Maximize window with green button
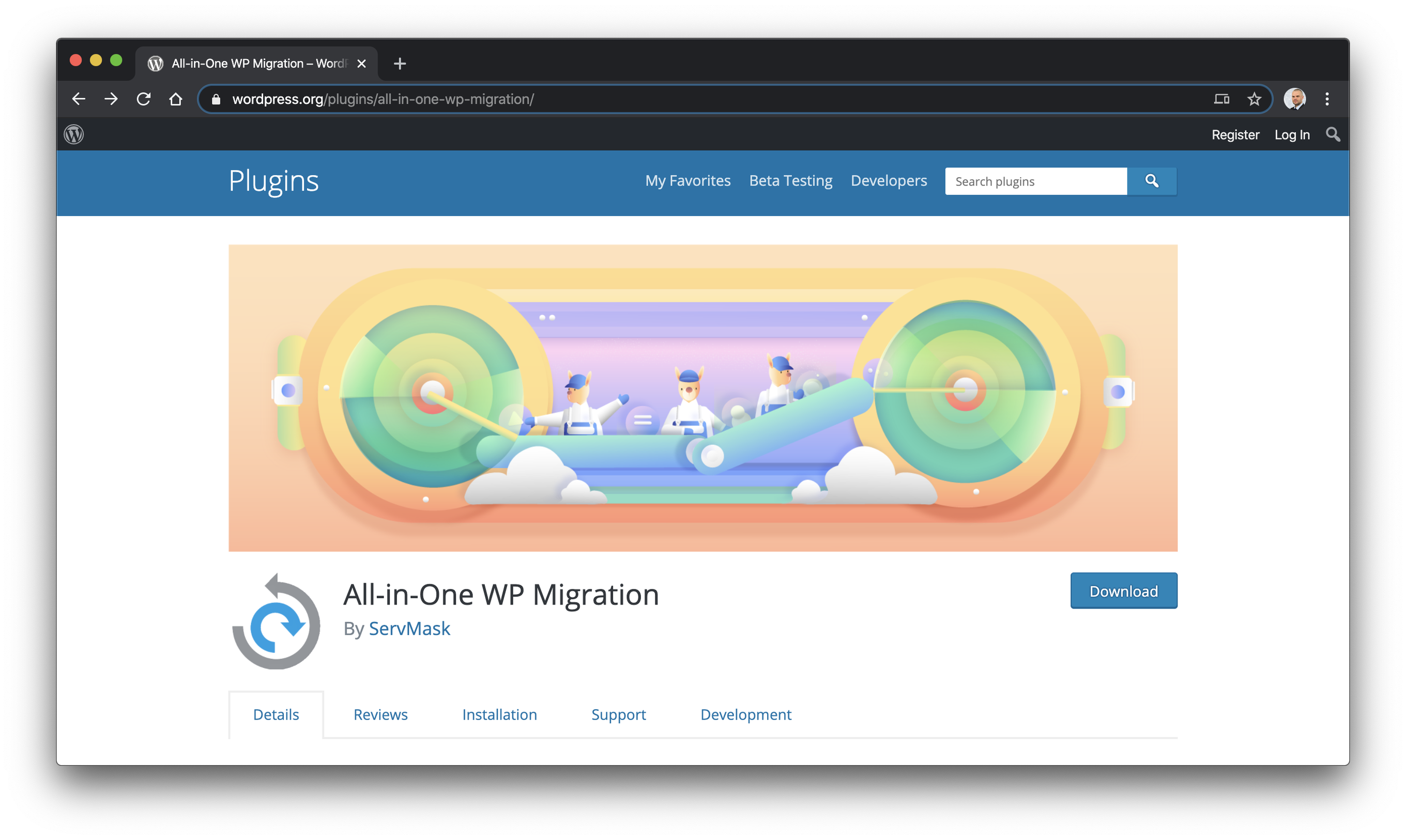This screenshot has width=1406, height=840. point(116,60)
